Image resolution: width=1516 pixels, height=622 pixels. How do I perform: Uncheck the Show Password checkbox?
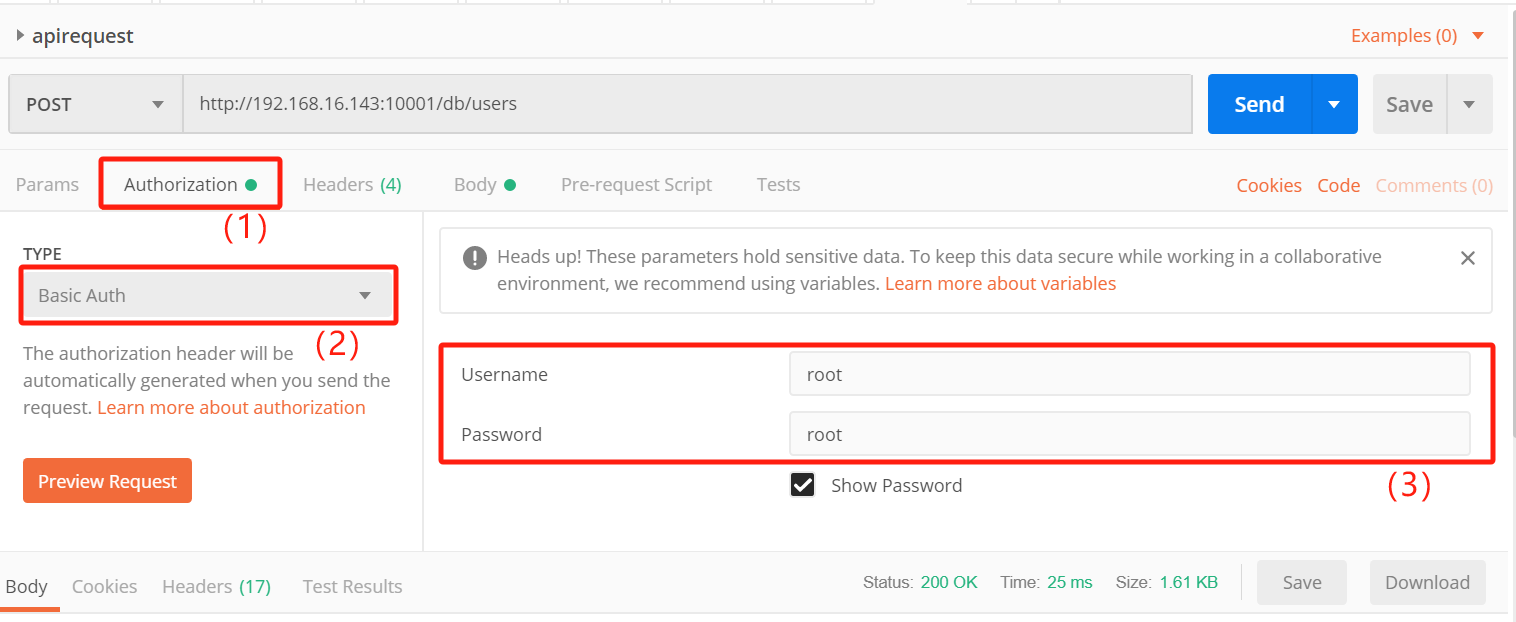[x=802, y=485]
